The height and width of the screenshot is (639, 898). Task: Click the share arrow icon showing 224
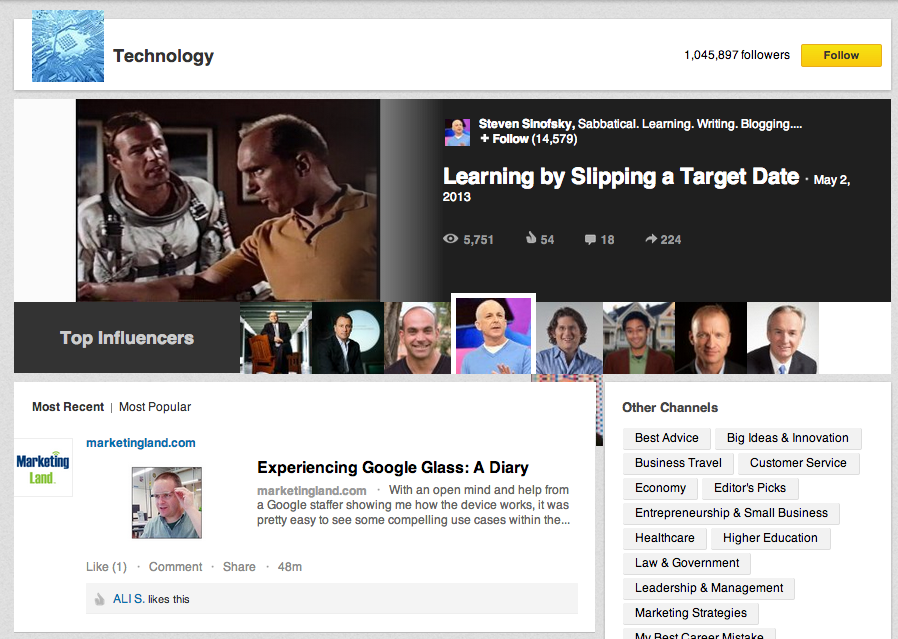tap(651, 239)
